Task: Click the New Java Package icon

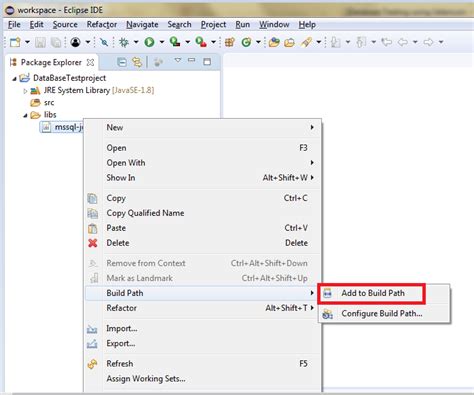Action: [x=230, y=42]
